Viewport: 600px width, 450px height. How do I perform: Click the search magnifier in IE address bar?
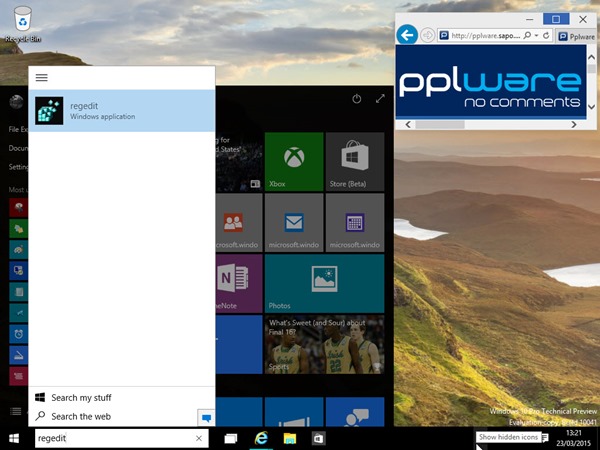click(x=527, y=35)
